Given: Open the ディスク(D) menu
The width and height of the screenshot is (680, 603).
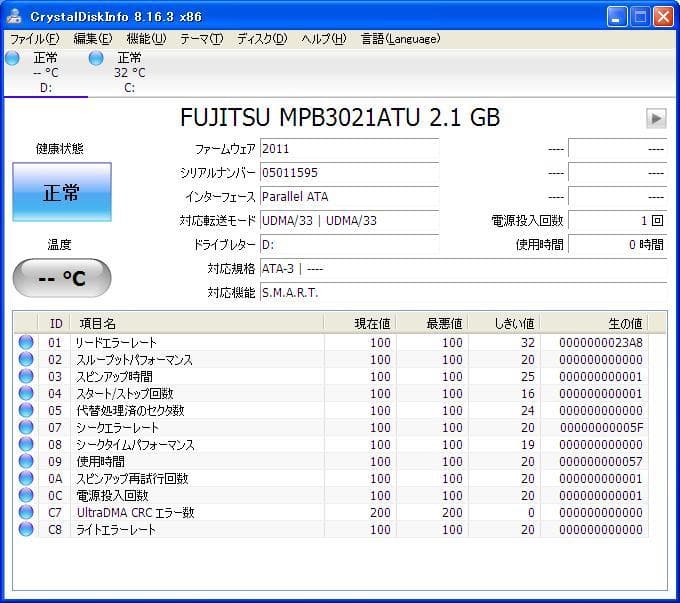Looking at the screenshot, I should pyautogui.click(x=262, y=39).
